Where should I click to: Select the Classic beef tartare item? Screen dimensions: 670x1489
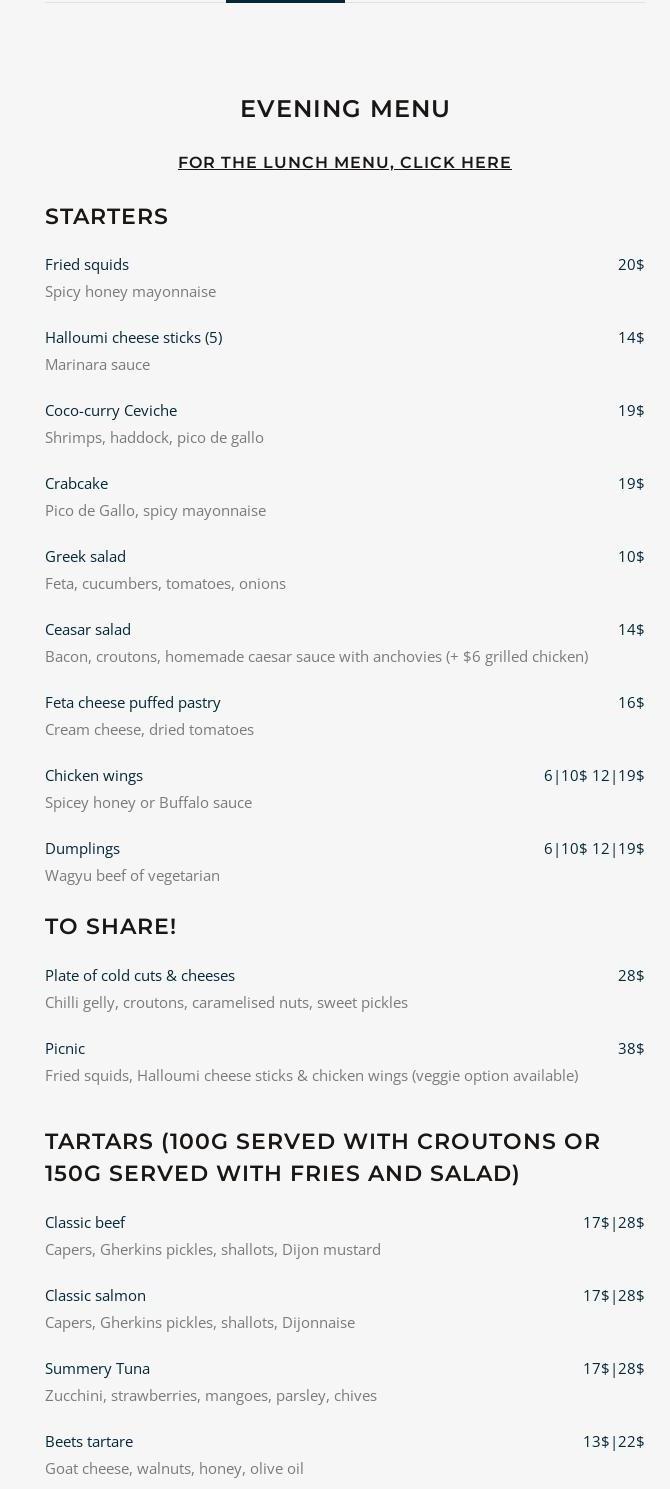click(x=85, y=1222)
